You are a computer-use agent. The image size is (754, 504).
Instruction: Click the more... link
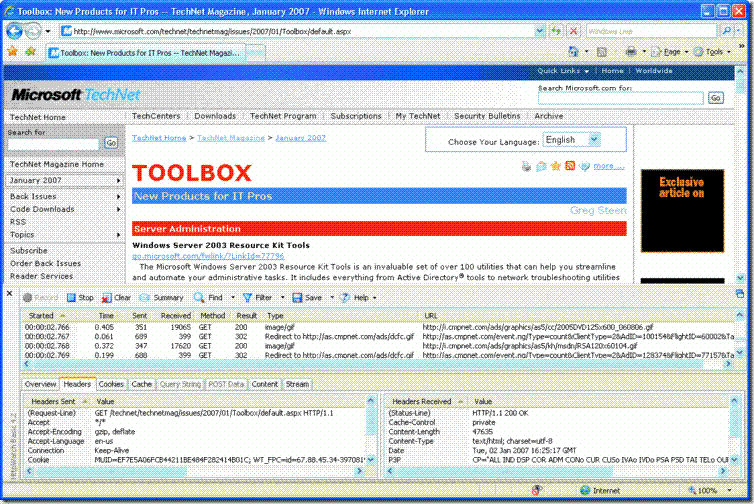tap(609, 166)
